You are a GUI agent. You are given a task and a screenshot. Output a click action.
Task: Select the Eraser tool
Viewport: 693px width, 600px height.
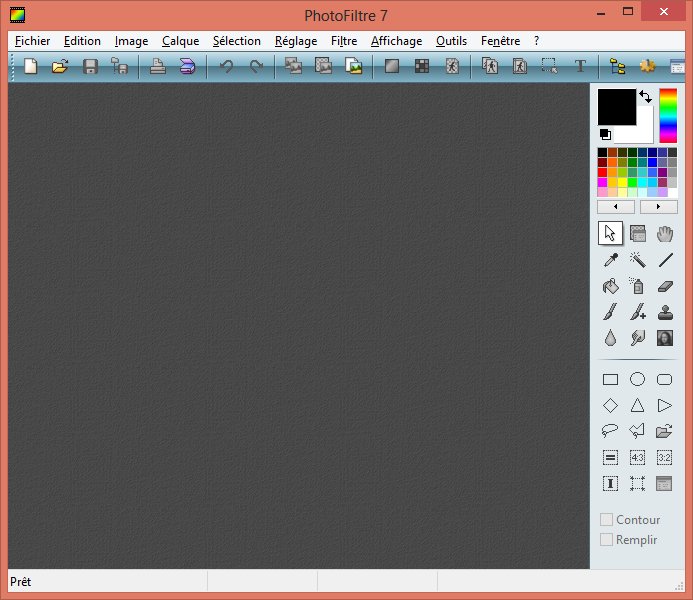[x=665, y=286]
